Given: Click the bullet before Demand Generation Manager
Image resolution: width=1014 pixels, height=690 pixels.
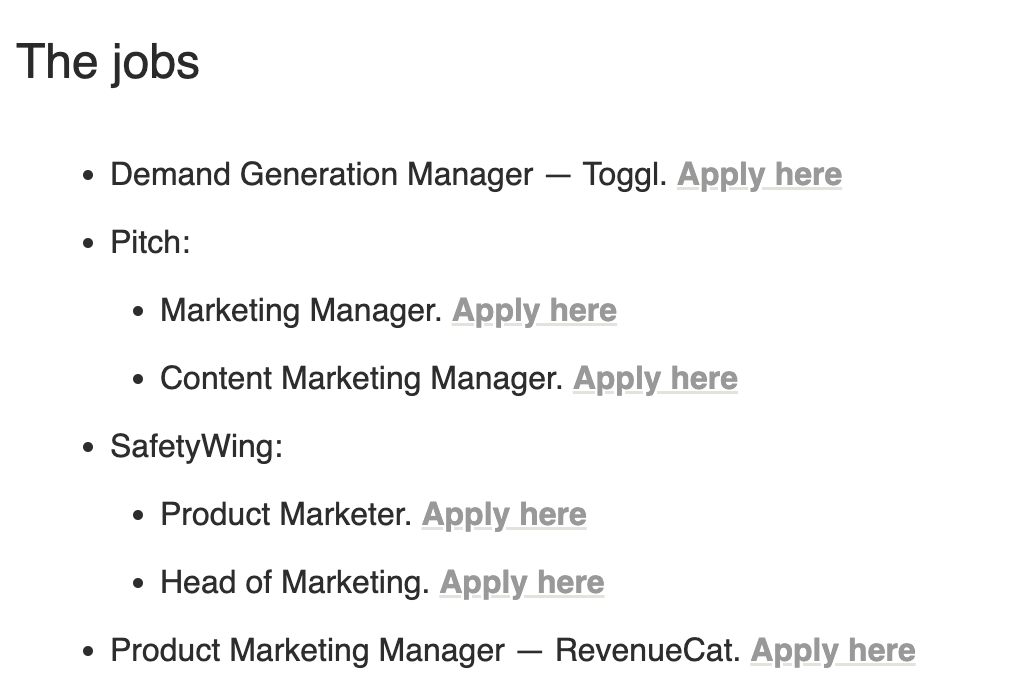Looking at the screenshot, I should click(89, 176).
